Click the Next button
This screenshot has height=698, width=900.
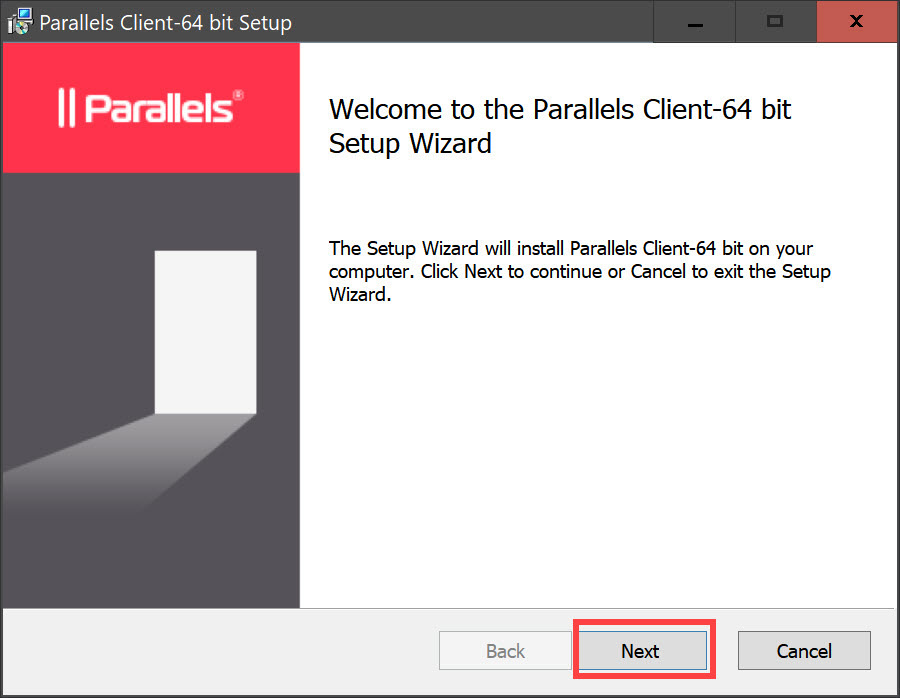tap(640, 651)
